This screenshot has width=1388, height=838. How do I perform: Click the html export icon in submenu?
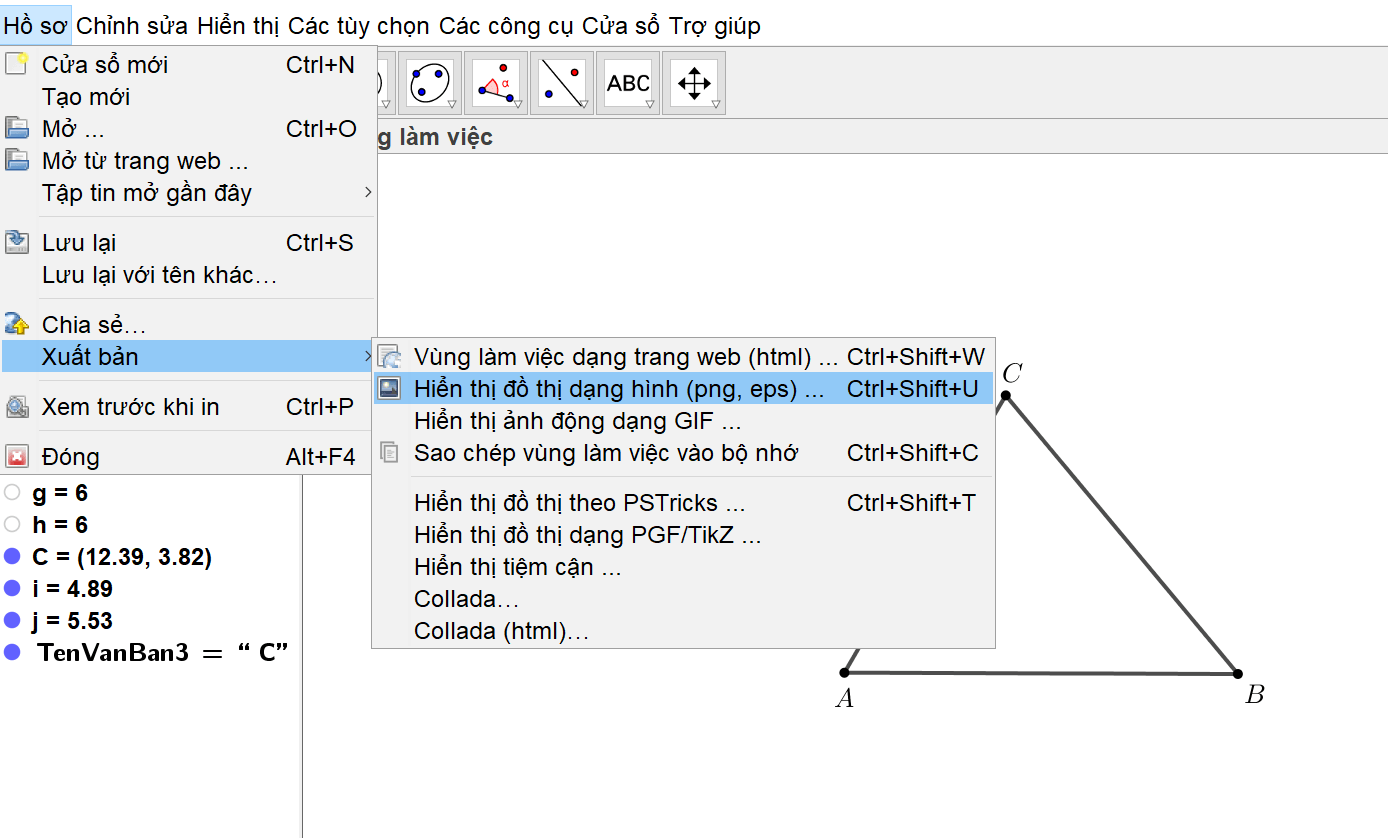click(x=390, y=357)
